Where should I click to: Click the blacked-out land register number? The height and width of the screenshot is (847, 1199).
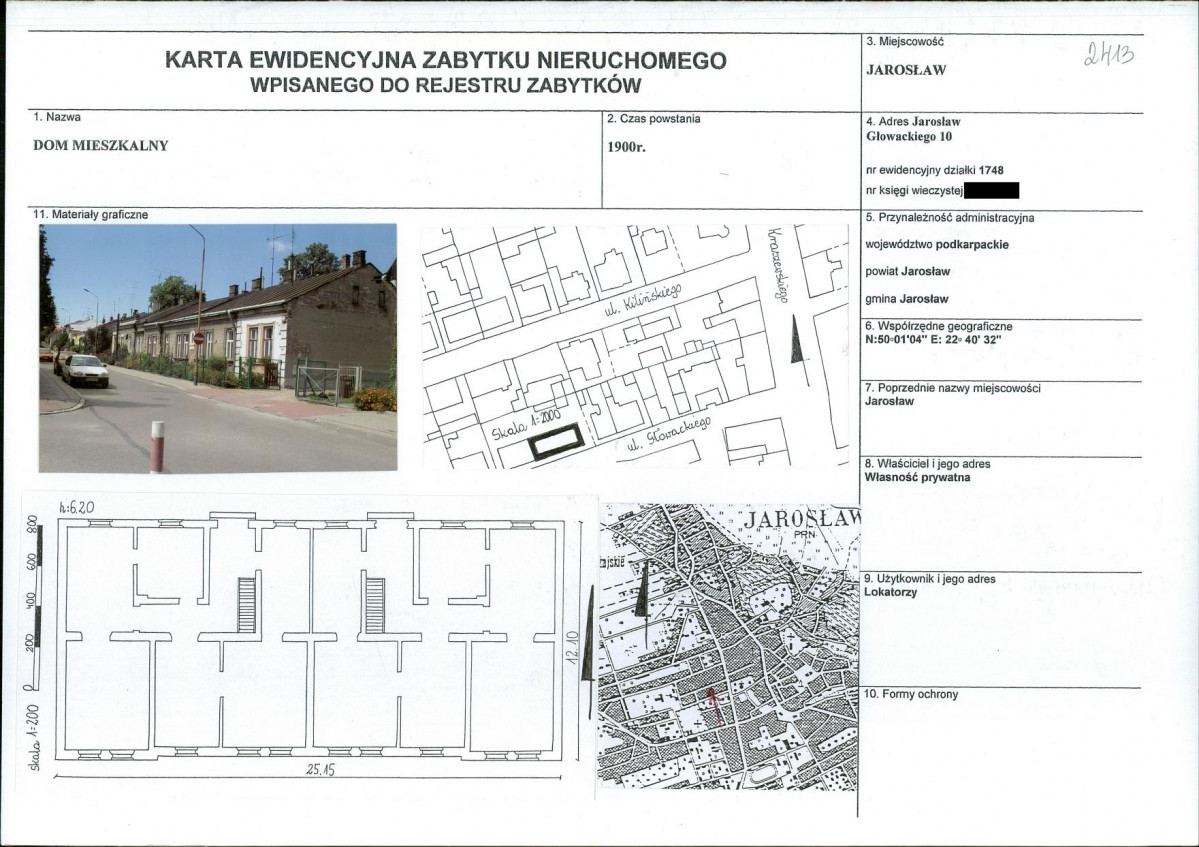(x=991, y=190)
